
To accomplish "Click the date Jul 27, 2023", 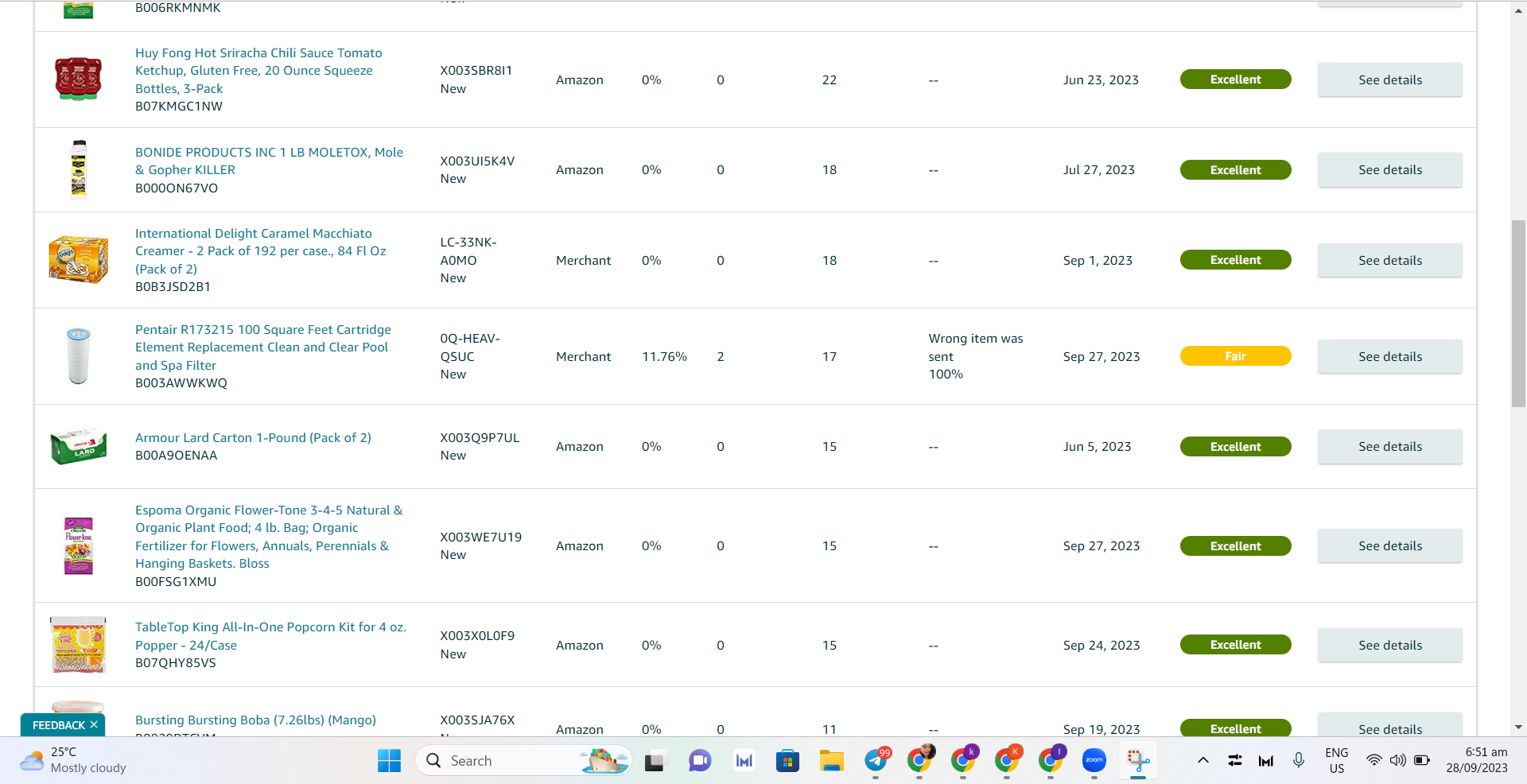I will click(1099, 170).
